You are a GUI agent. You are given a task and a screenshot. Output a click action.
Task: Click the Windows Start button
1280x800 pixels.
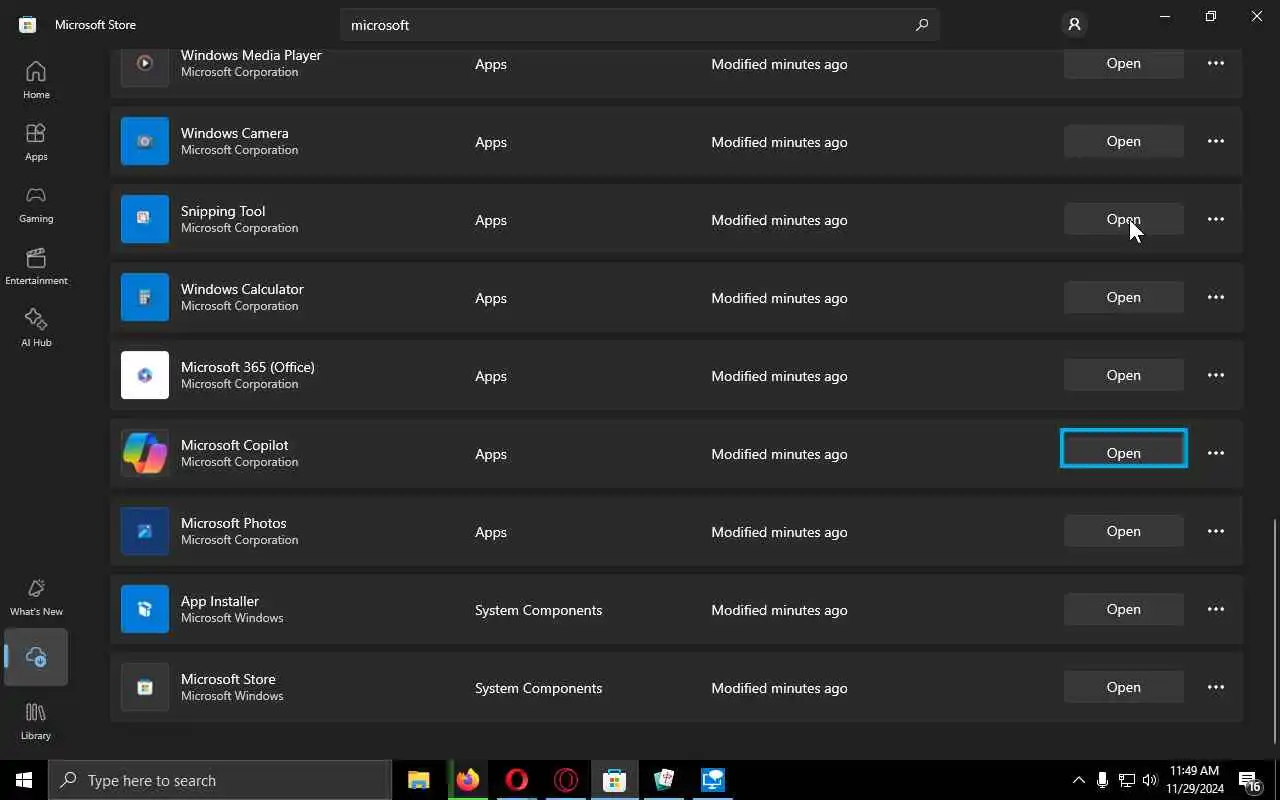(24, 780)
